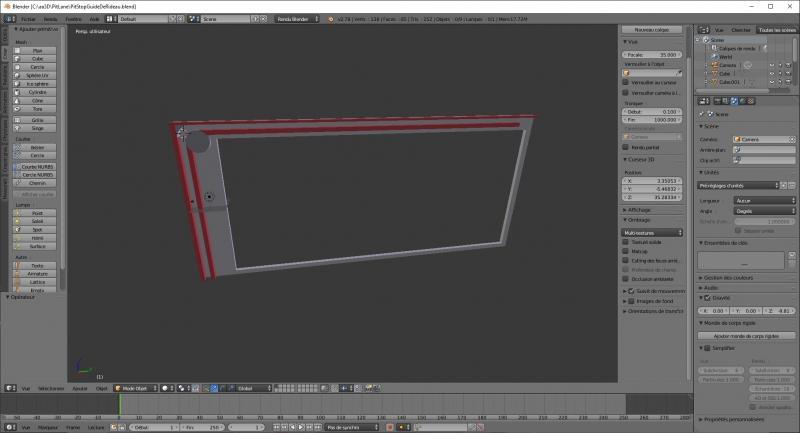The height and width of the screenshot is (433, 800).
Task: Open the Fichier menu
Action: click(x=26, y=19)
